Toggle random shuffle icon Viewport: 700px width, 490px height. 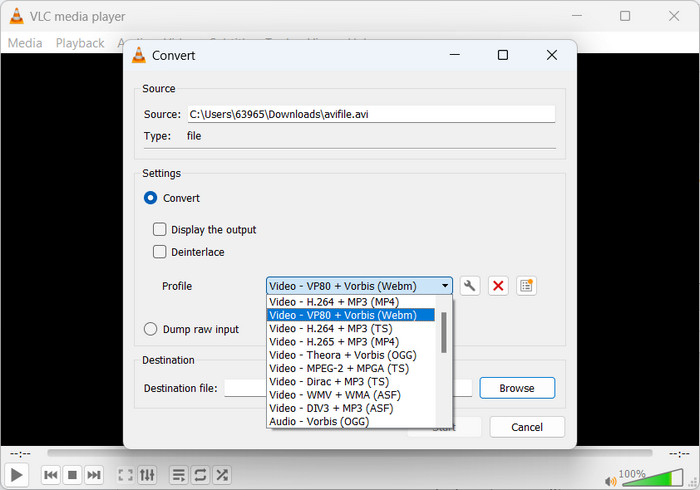pos(221,475)
